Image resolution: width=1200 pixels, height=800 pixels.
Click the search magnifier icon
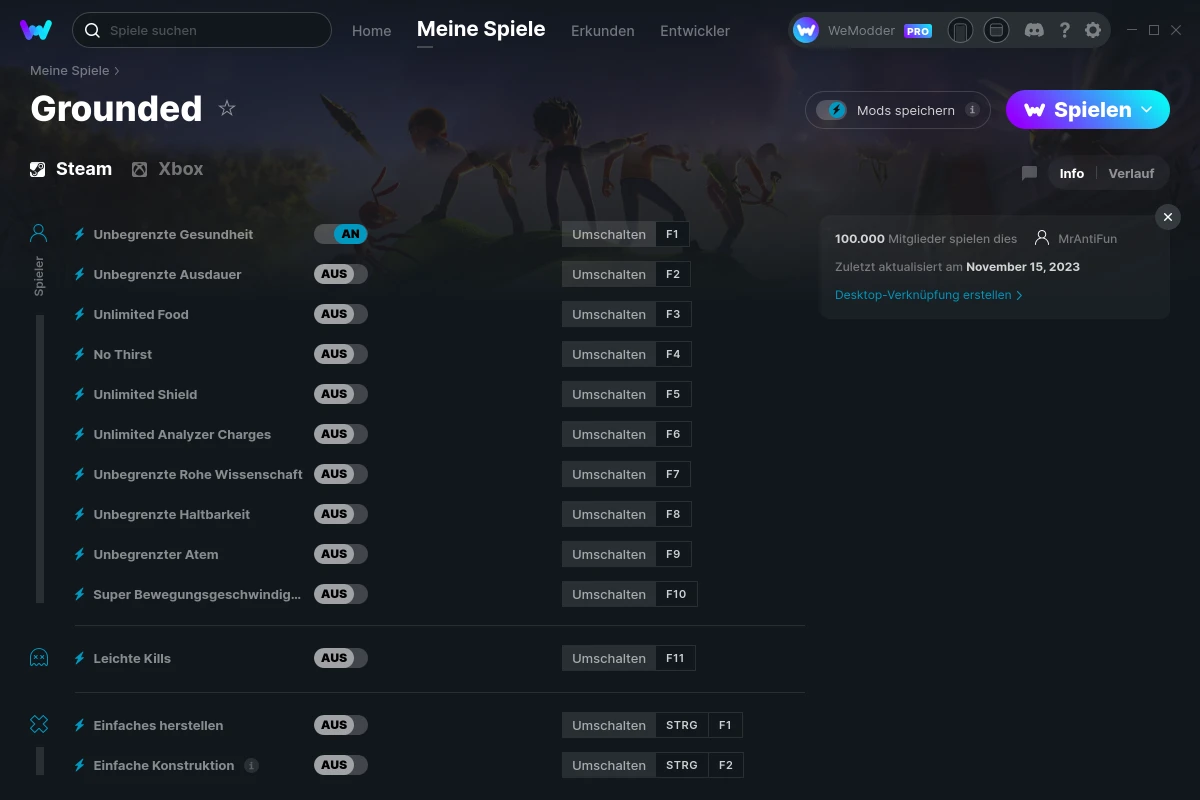pyautogui.click(x=92, y=30)
